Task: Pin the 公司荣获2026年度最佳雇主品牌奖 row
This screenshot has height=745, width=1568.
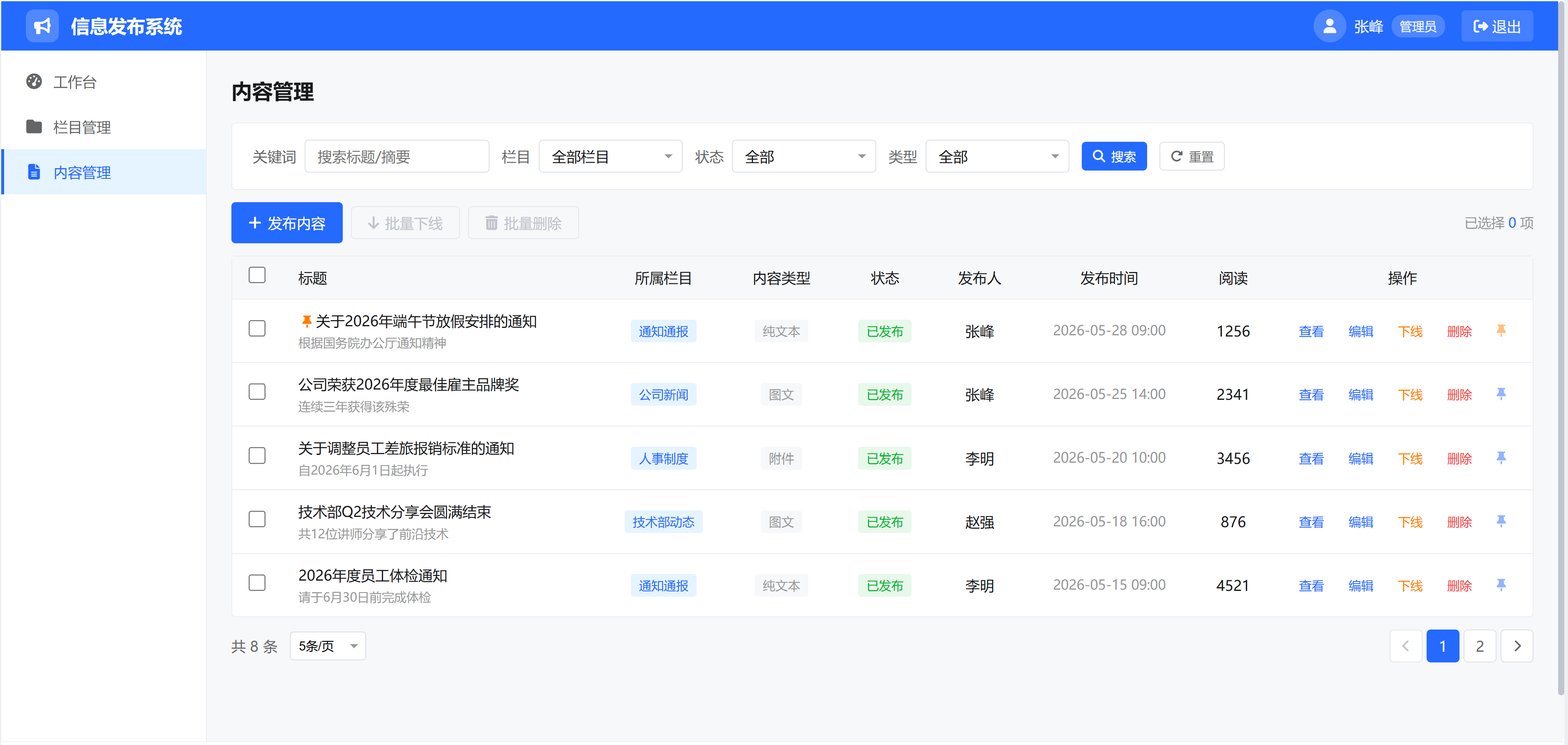Action: pyautogui.click(x=1501, y=394)
